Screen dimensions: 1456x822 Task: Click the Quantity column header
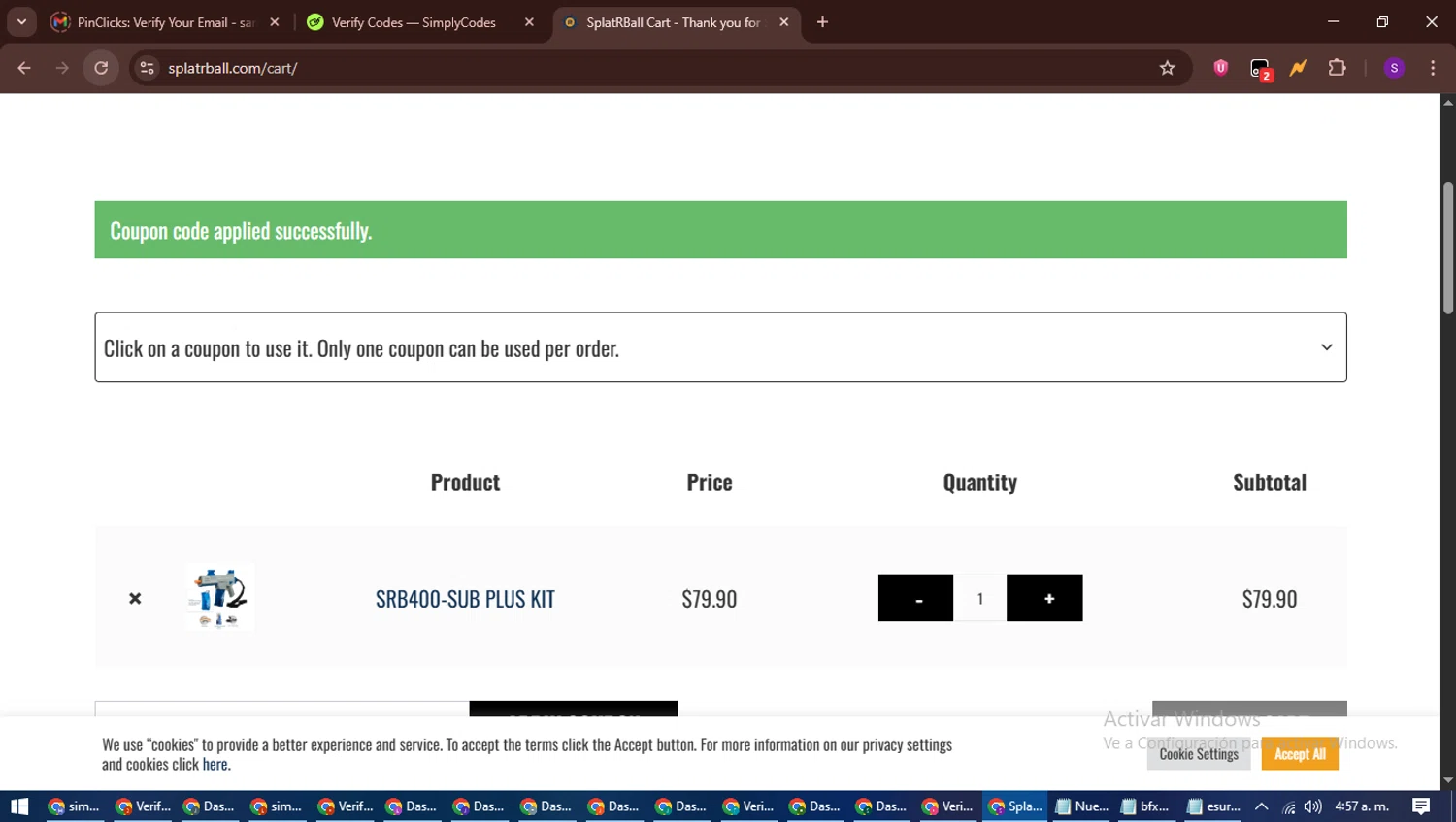[x=980, y=482]
